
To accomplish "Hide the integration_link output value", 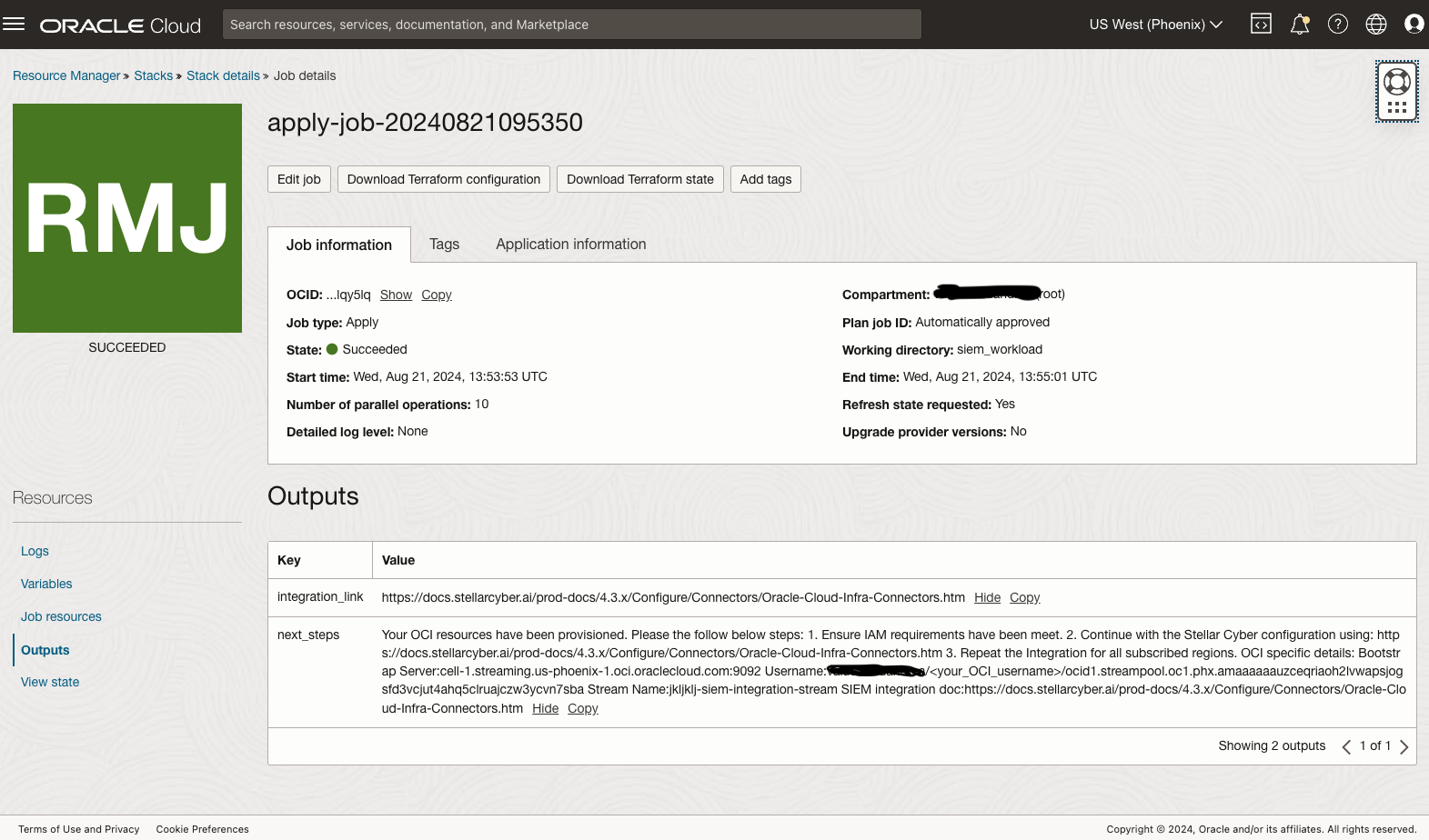I will [987, 597].
